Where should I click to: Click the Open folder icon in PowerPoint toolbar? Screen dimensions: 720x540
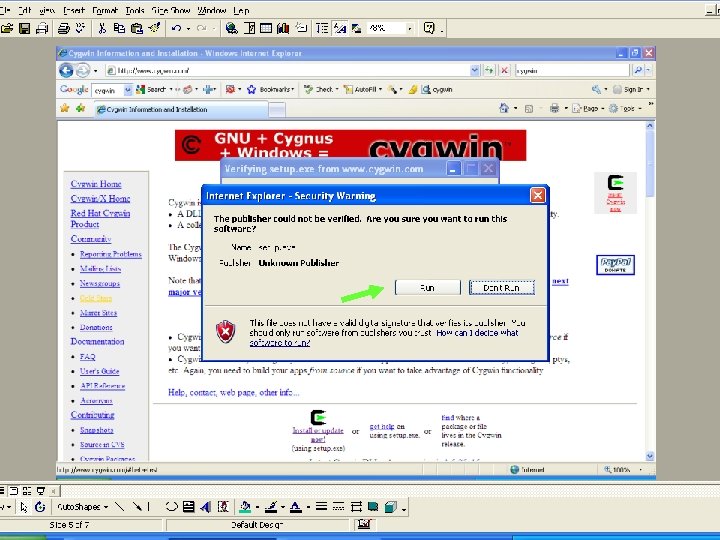tap(7, 28)
